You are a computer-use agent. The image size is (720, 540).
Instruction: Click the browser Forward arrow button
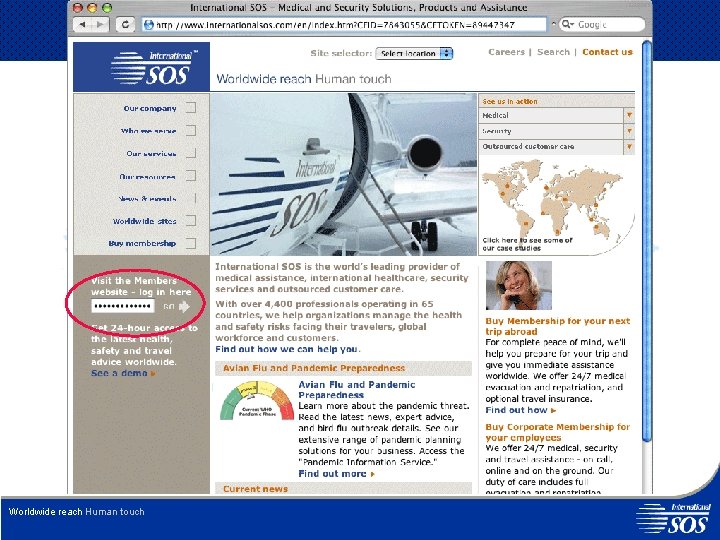[x=100, y=25]
